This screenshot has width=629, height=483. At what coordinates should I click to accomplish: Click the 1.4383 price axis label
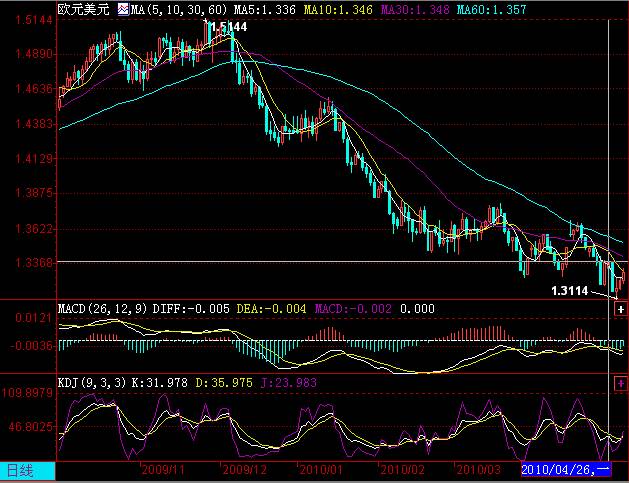[x=34, y=124]
